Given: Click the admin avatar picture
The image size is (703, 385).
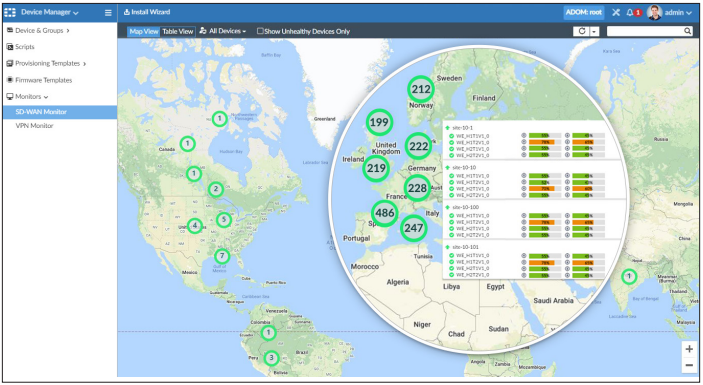Looking at the screenshot, I should coord(655,13).
